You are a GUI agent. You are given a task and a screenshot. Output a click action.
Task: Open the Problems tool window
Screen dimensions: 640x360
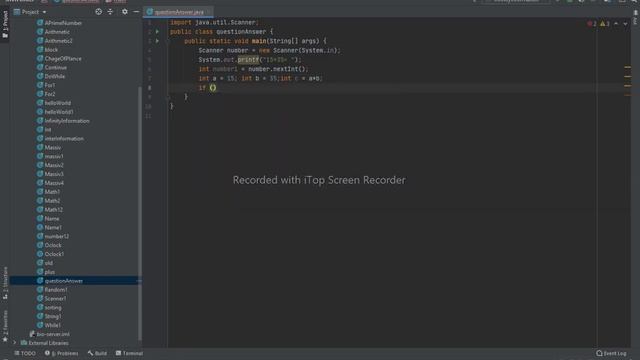tap(62, 353)
